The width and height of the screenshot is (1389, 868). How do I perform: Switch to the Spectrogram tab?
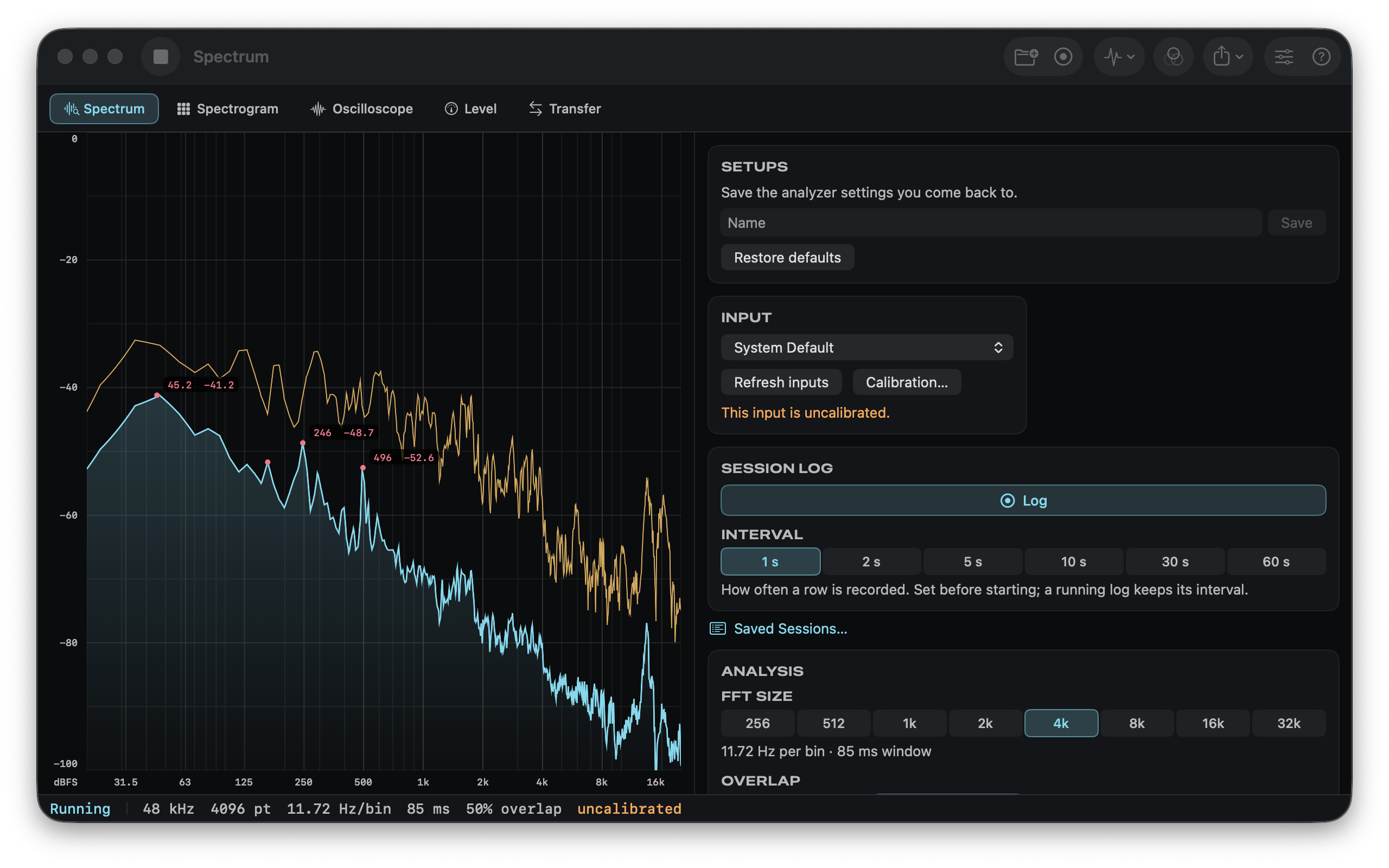[x=228, y=108]
